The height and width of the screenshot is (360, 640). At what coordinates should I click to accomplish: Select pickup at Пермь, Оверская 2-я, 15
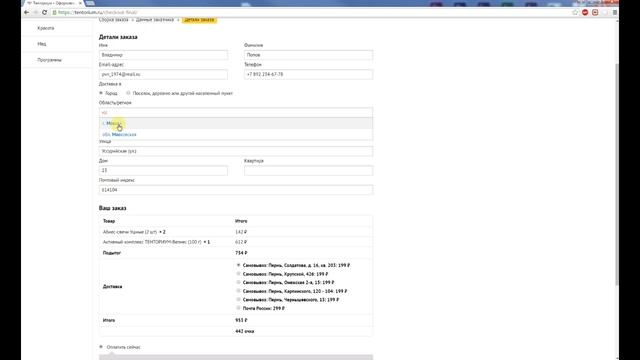238,282
